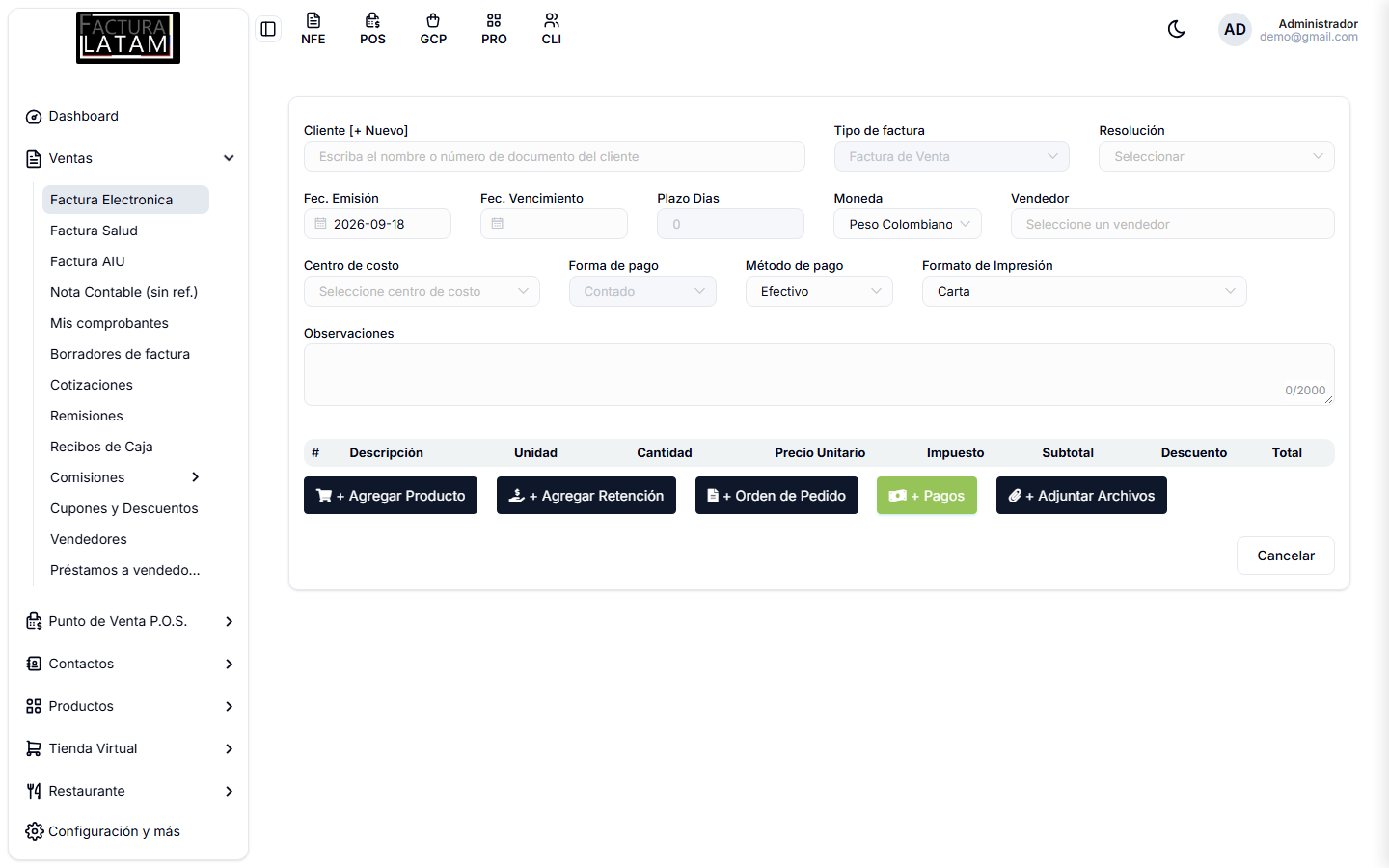
Task: Open the CLI clients shortcut icon
Action: tap(552, 29)
